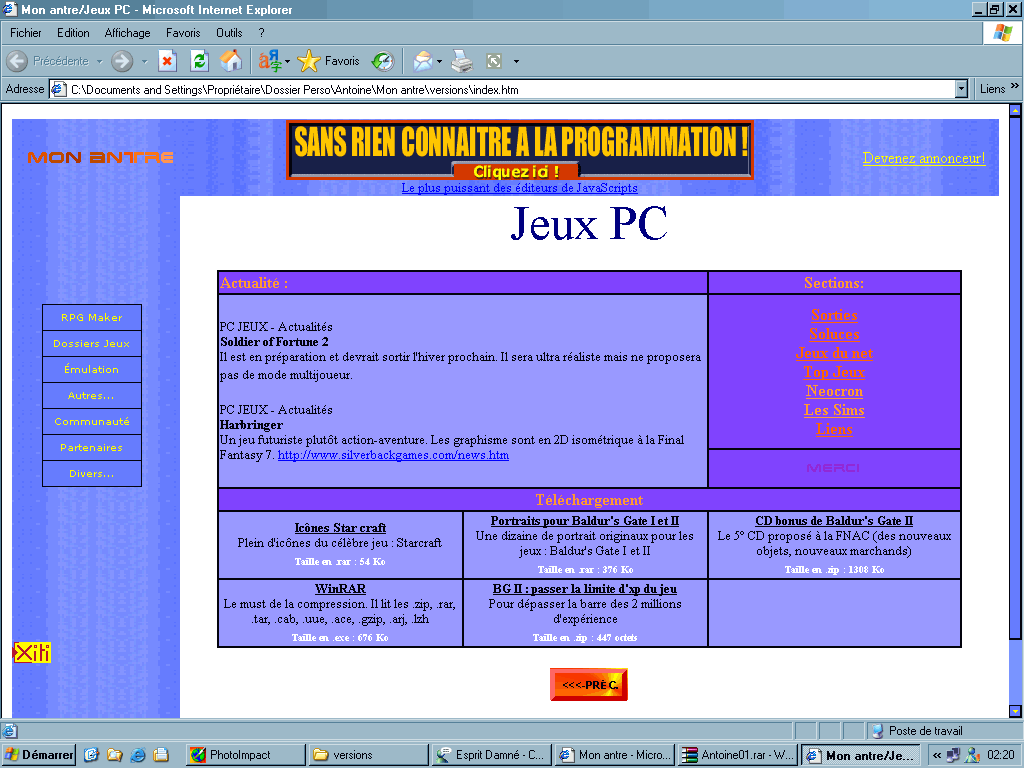This screenshot has height=768, width=1024.
Task: Click the Xiti counter icon
Action: (x=32, y=652)
